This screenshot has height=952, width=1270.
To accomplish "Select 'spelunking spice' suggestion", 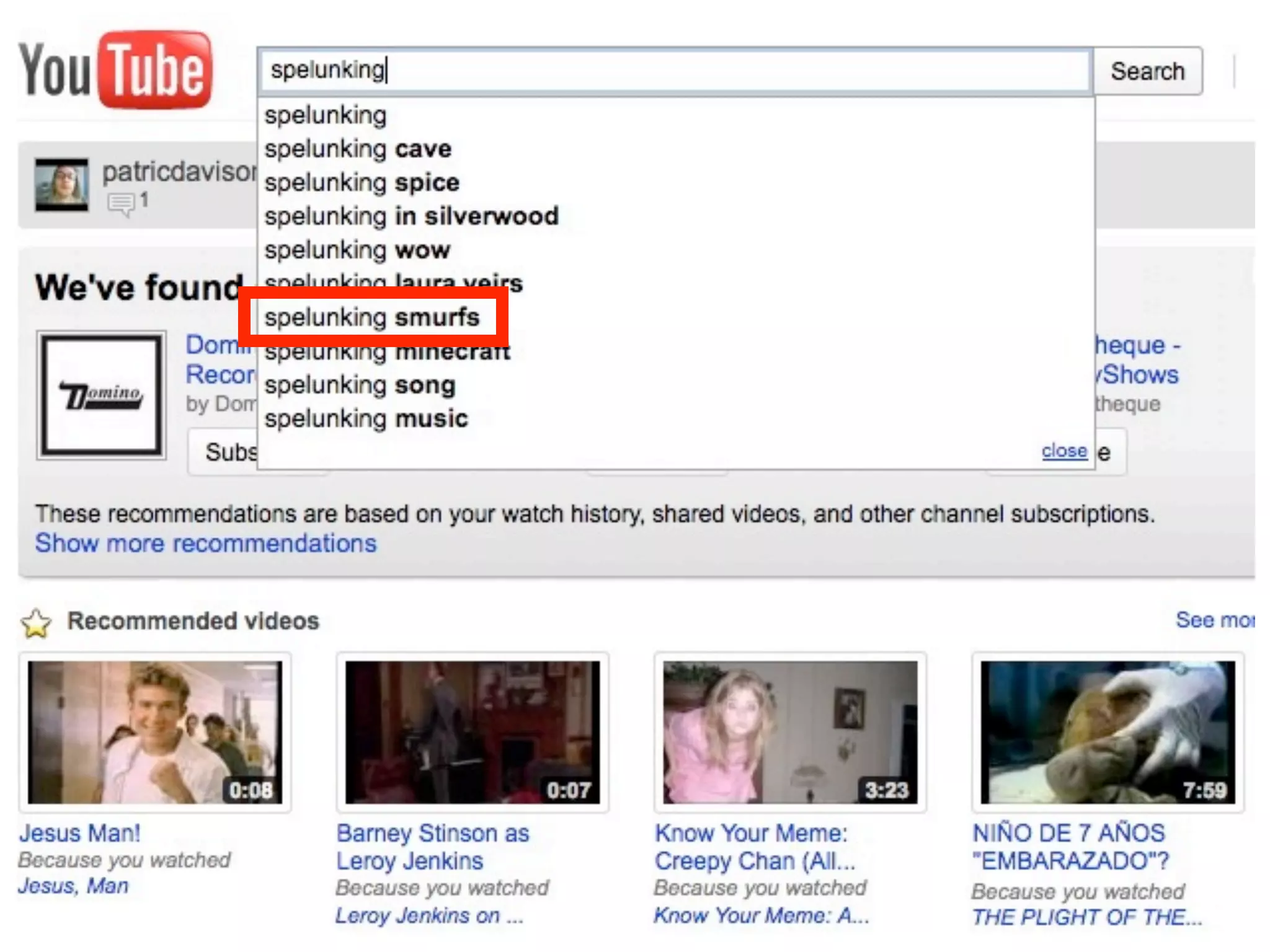I will point(362,183).
